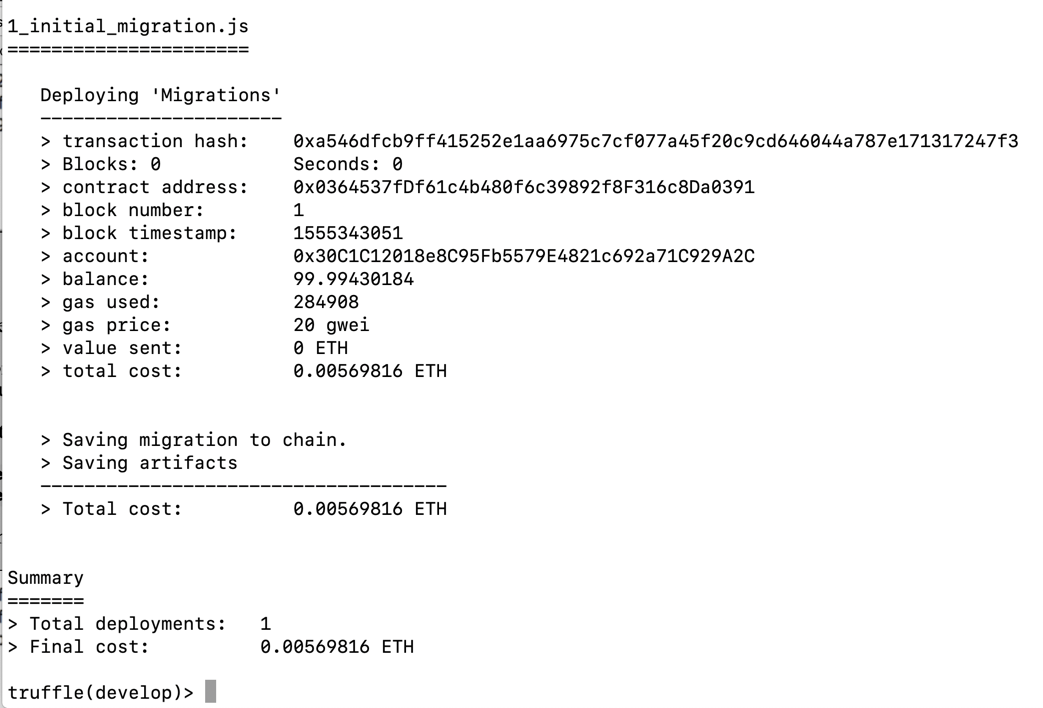Click the Summary heading text
This screenshot has width=1043, height=708.
[x=46, y=578]
